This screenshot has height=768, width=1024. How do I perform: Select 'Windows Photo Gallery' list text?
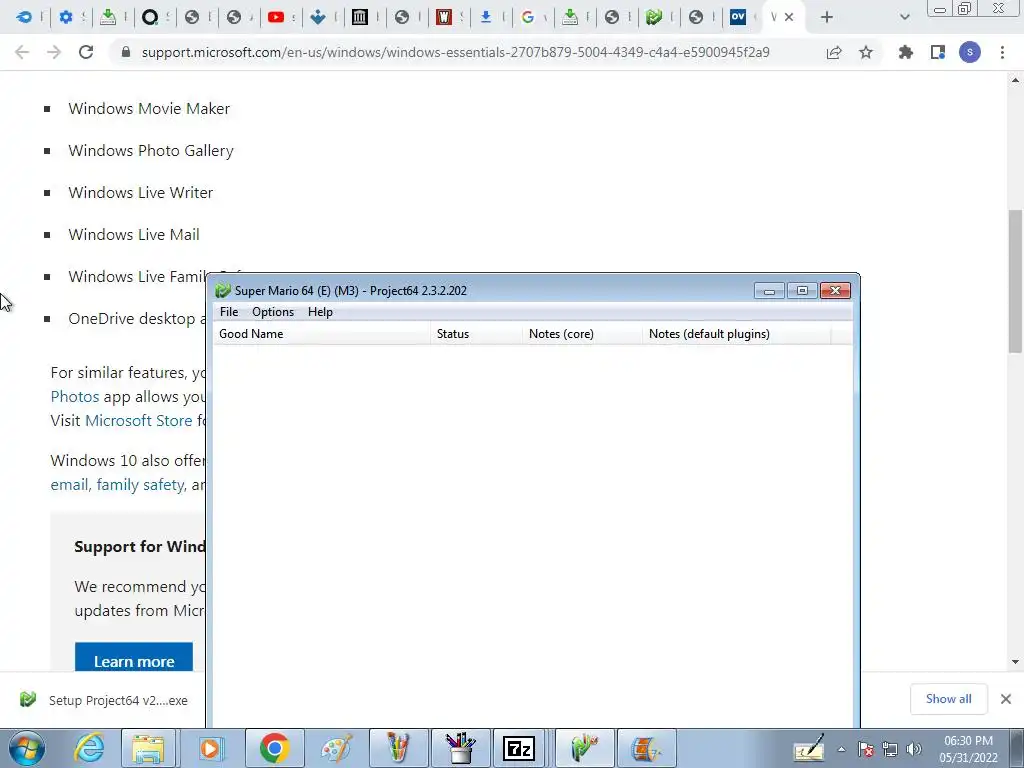(151, 151)
